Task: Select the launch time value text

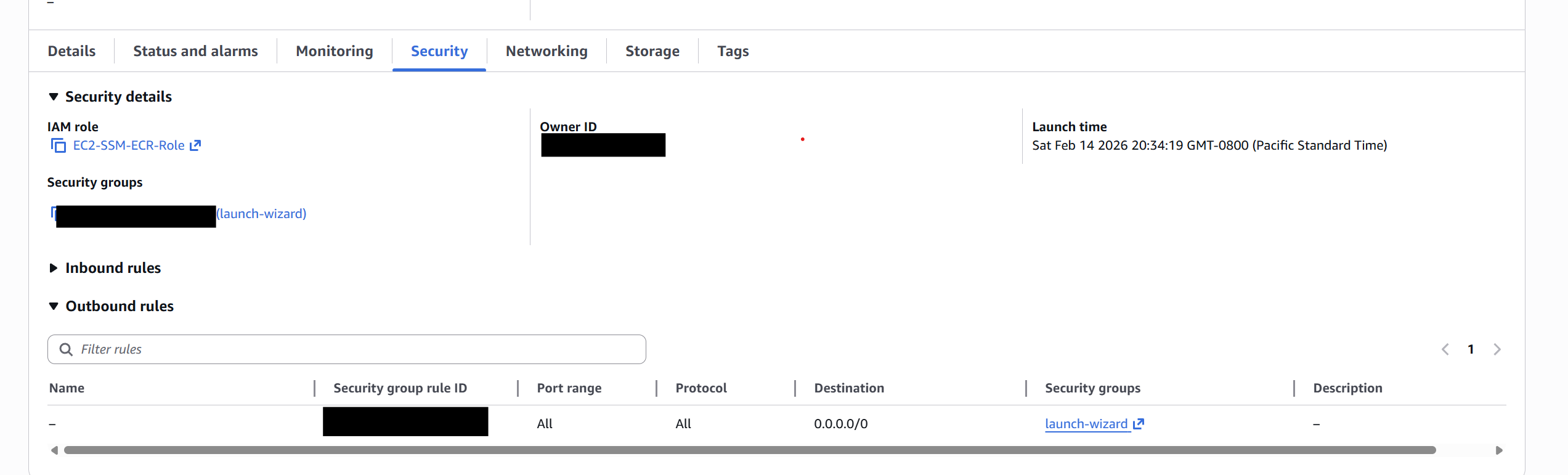Action: (1209, 145)
